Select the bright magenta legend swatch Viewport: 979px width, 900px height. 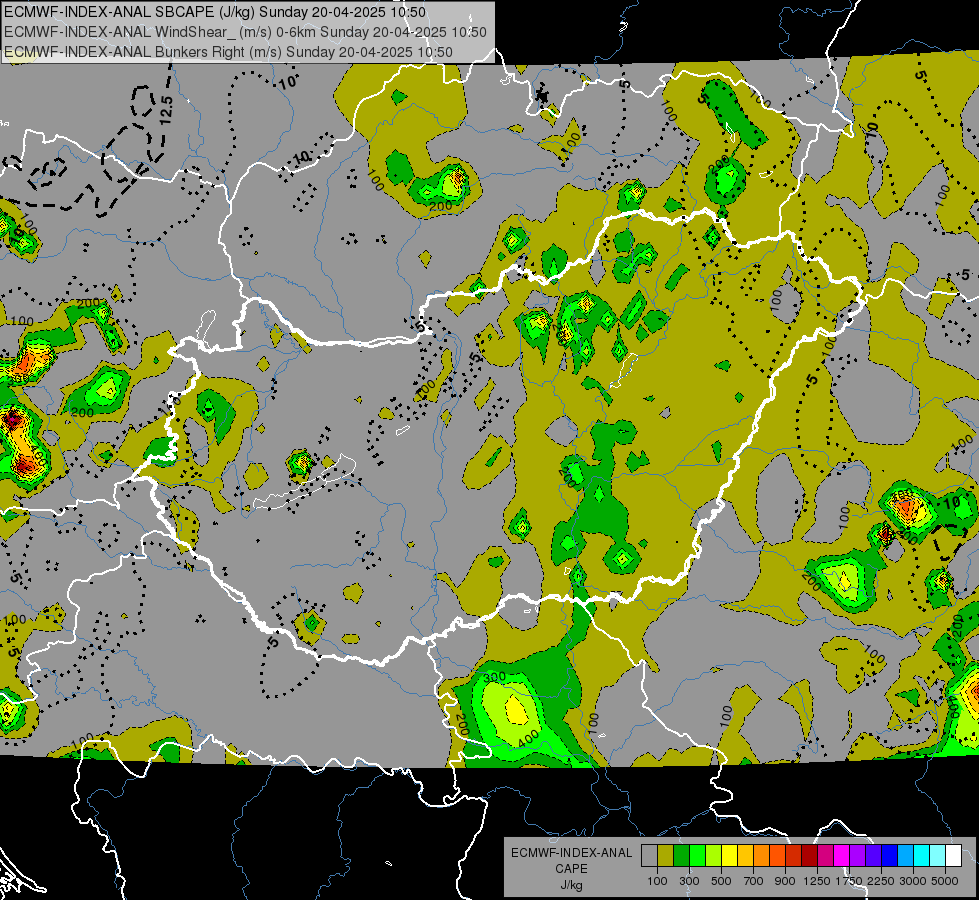(842, 856)
